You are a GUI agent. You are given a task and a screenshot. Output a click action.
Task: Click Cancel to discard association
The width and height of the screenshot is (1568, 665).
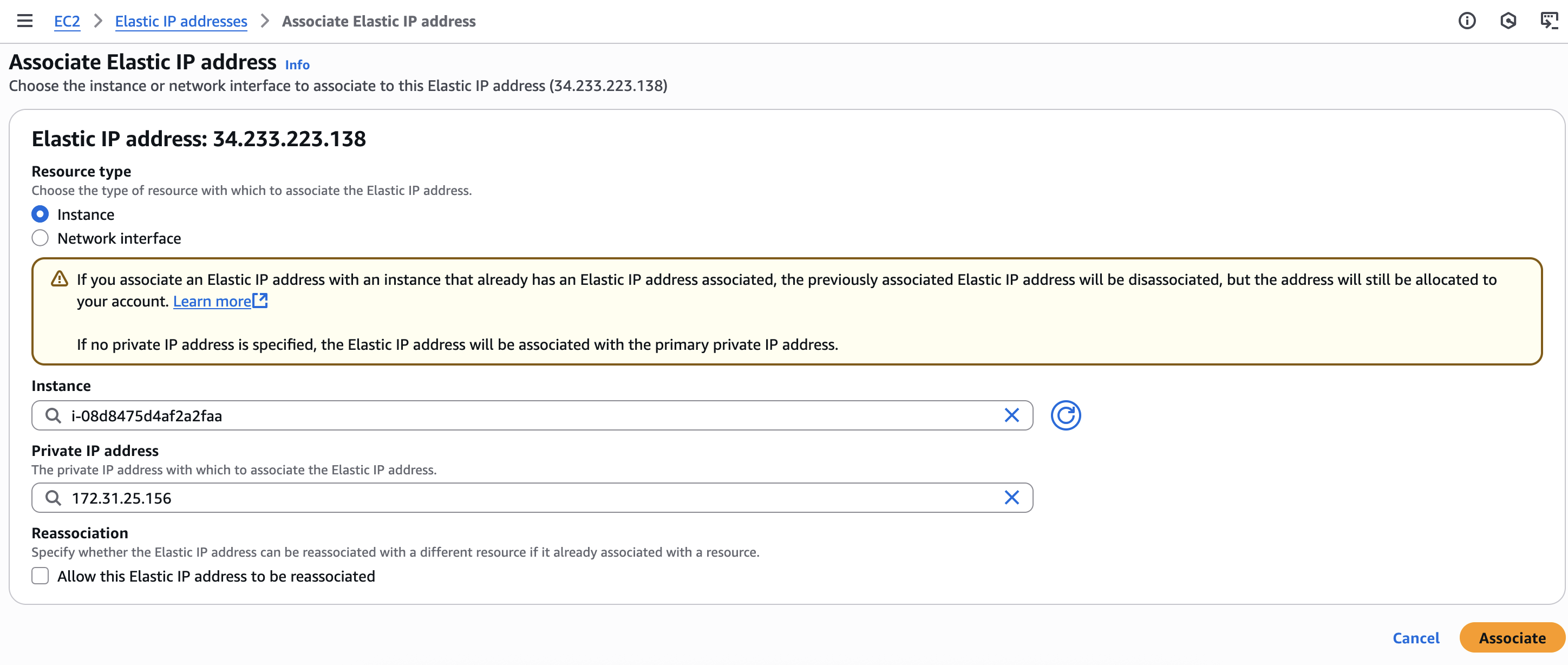(1416, 637)
